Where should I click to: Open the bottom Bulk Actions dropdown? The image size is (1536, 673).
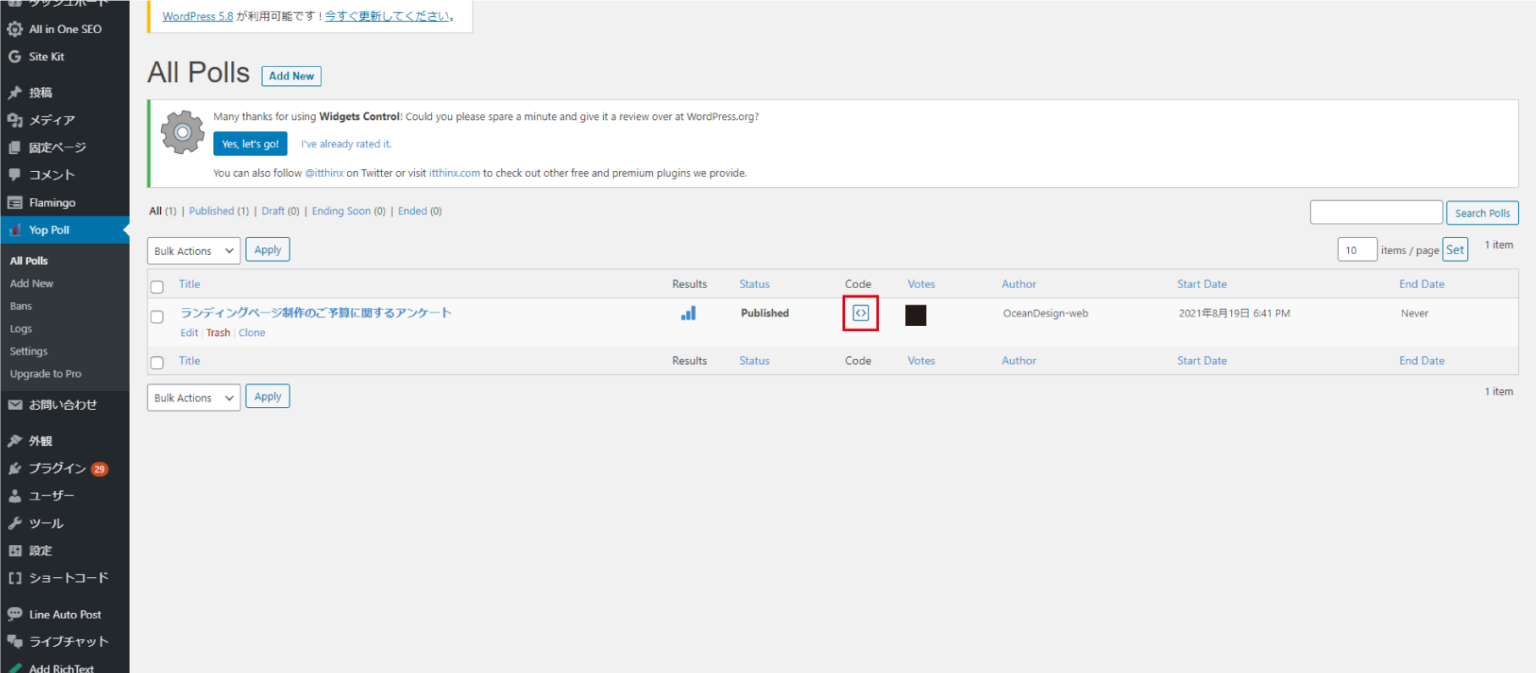click(194, 397)
